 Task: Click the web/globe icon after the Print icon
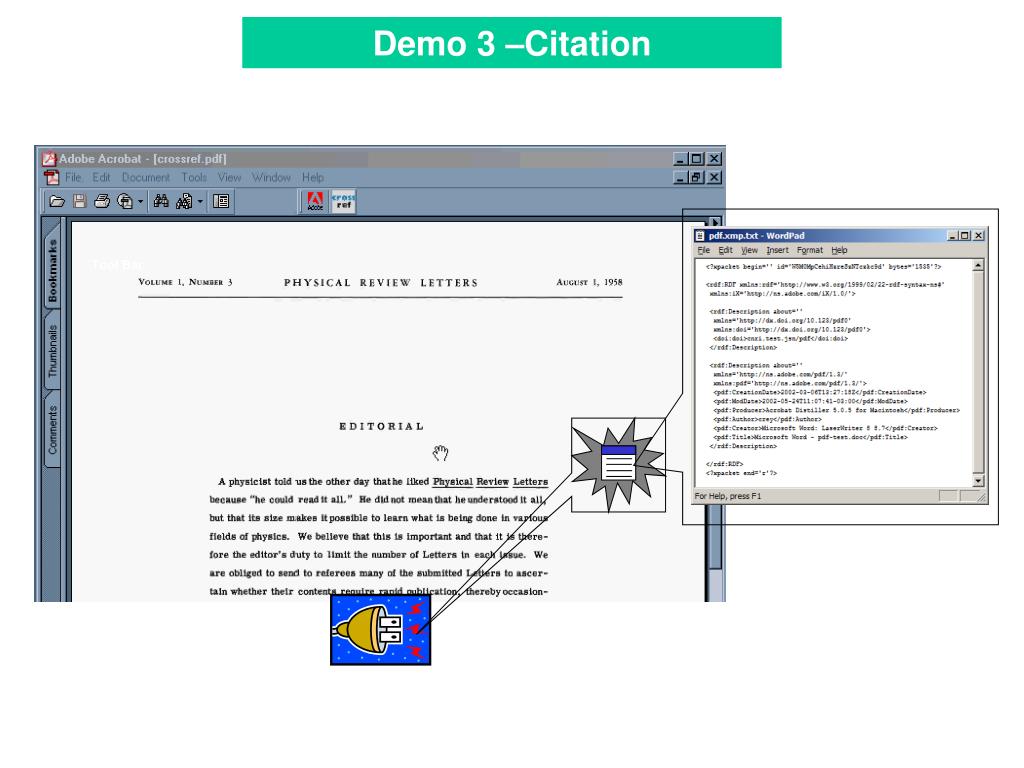tap(125, 201)
